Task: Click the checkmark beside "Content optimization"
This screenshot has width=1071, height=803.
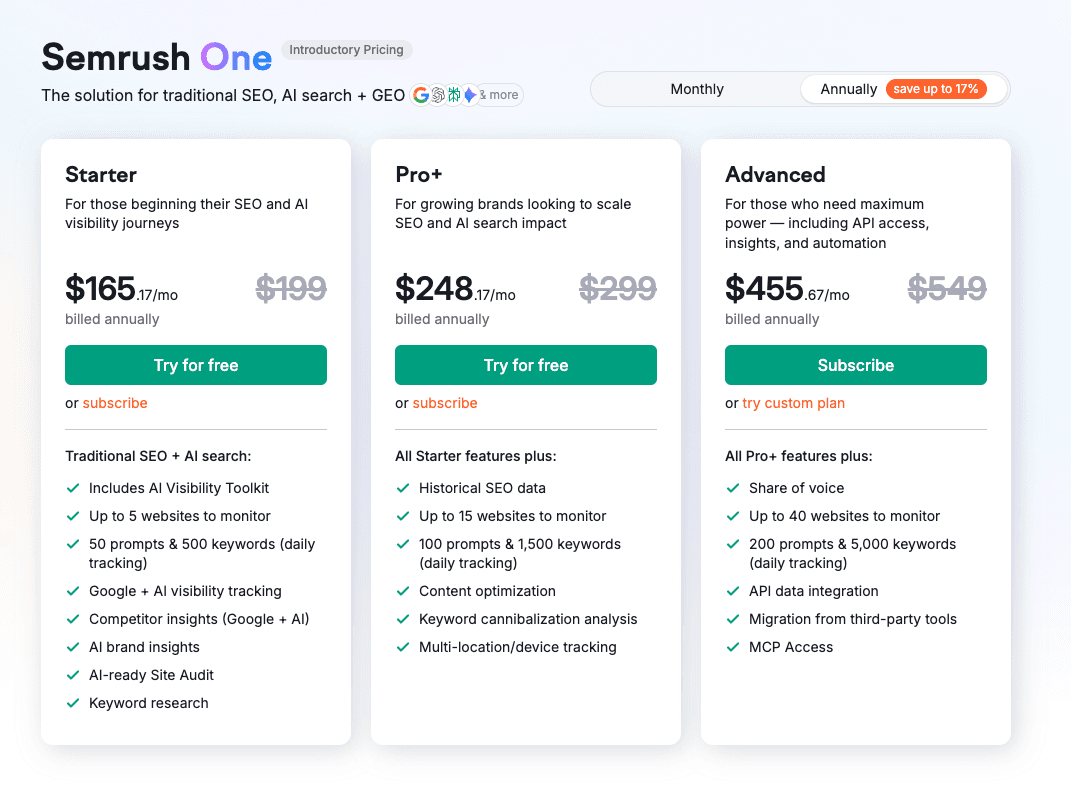Action: (402, 591)
